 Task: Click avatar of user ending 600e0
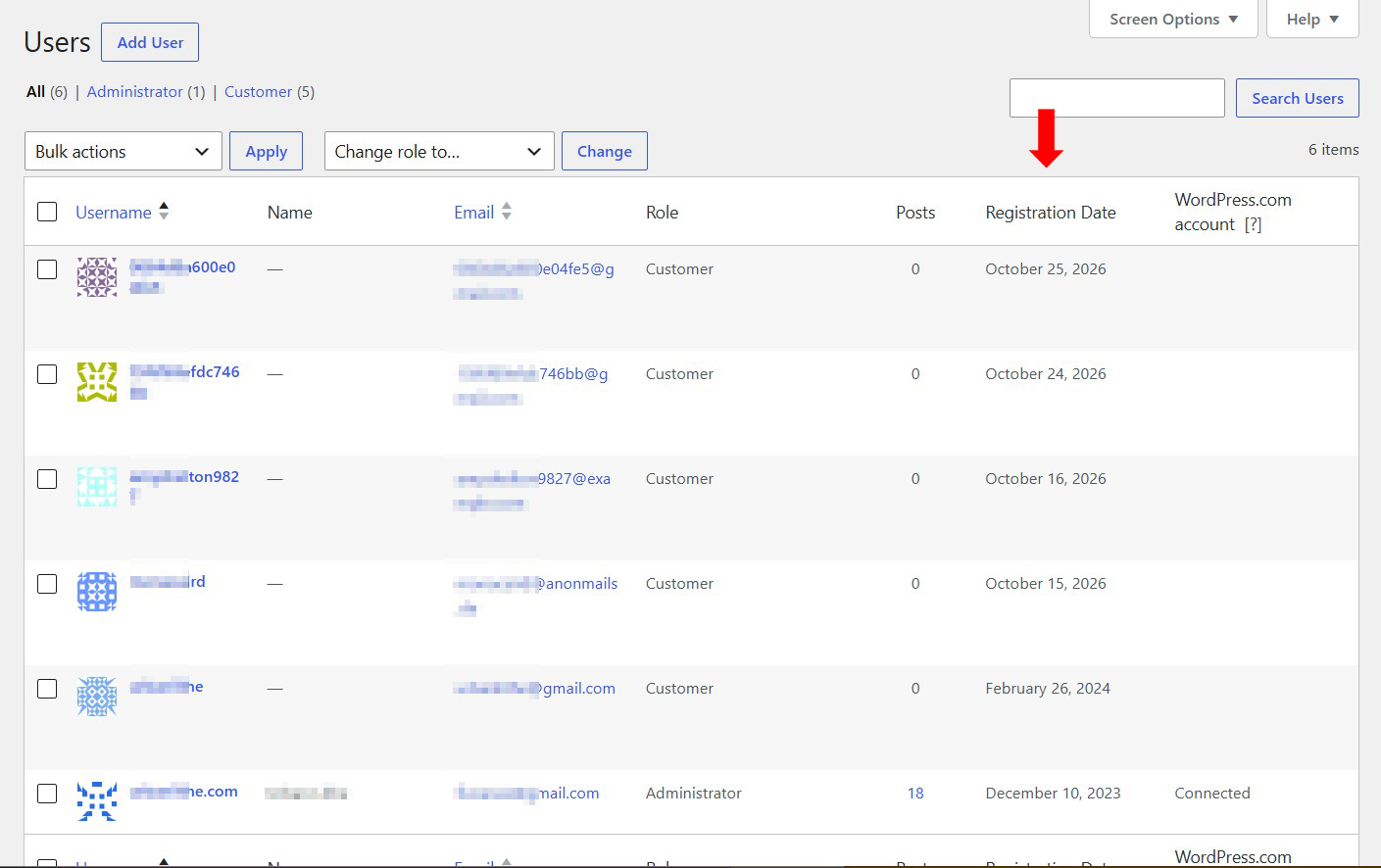pos(97,277)
